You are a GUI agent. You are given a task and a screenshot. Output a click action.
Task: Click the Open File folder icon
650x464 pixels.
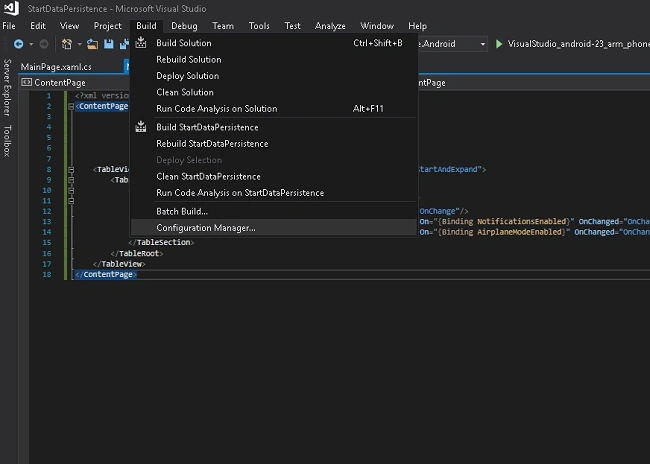pos(92,44)
